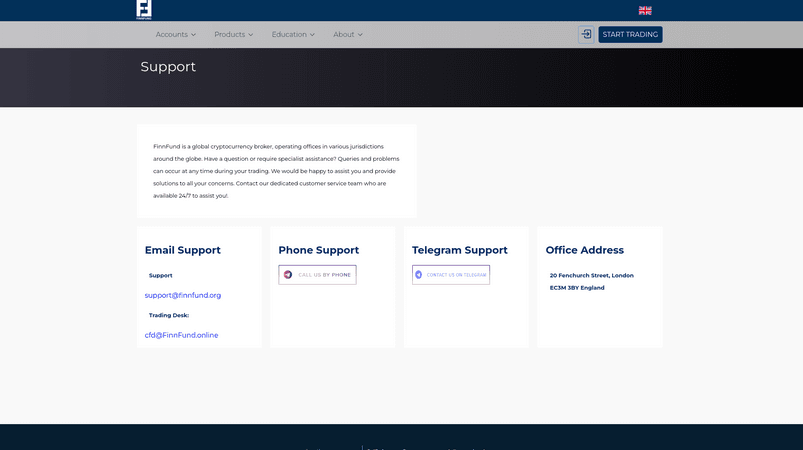Click the FinnFund global cryptocurrency broker paragraph
Viewport: 803px width, 450px height.
[276, 171]
